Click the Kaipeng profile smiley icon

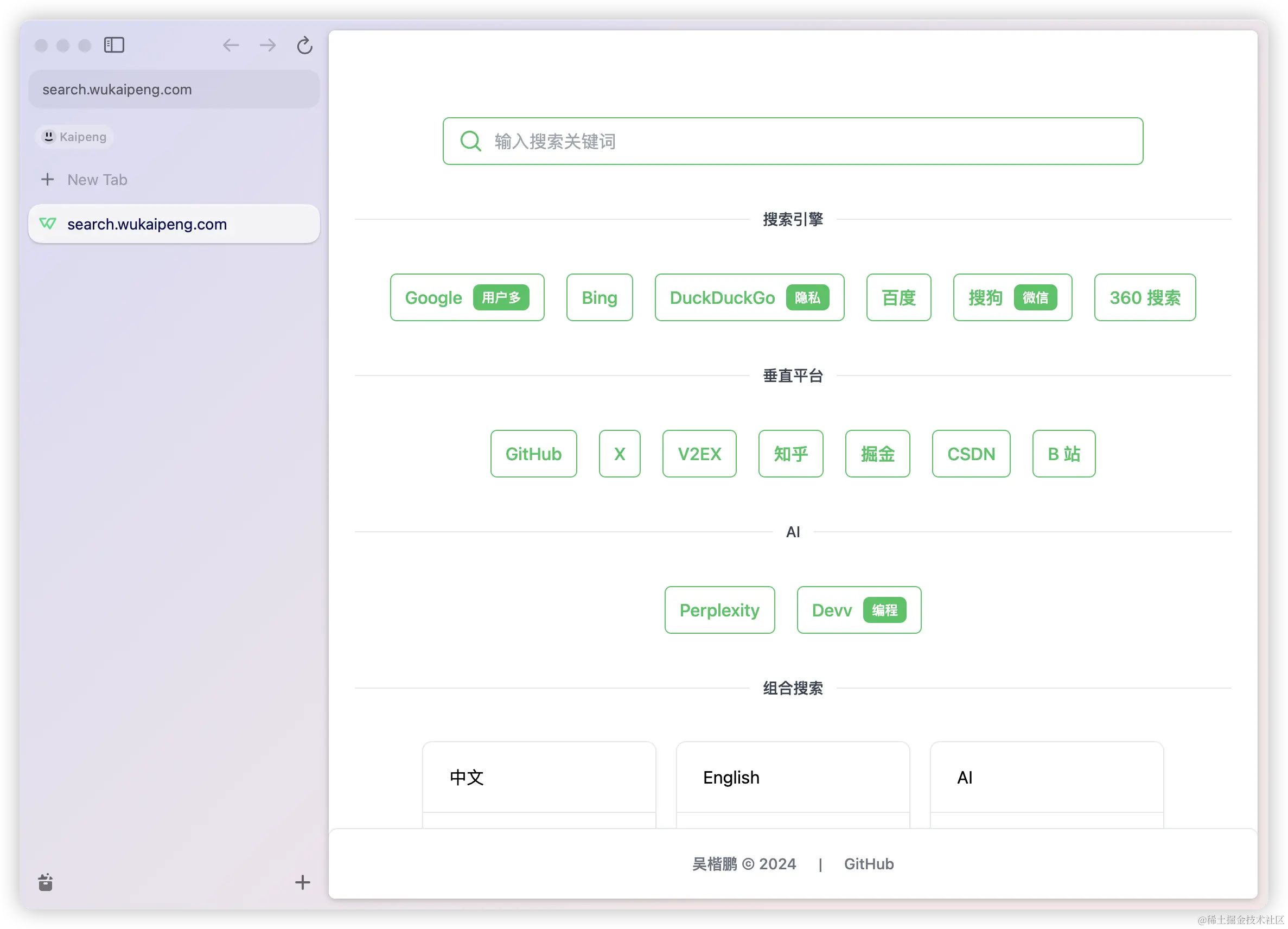[x=49, y=136]
